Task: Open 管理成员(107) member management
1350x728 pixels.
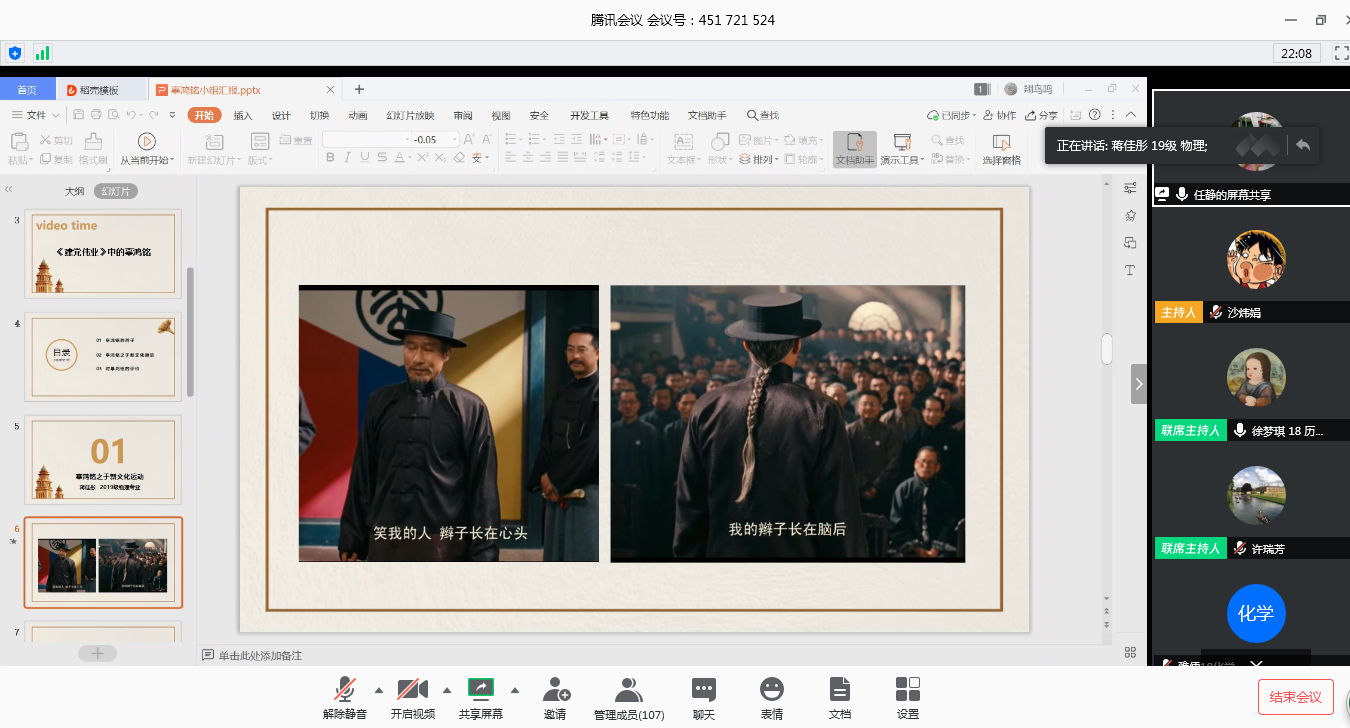Action: tap(629, 698)
